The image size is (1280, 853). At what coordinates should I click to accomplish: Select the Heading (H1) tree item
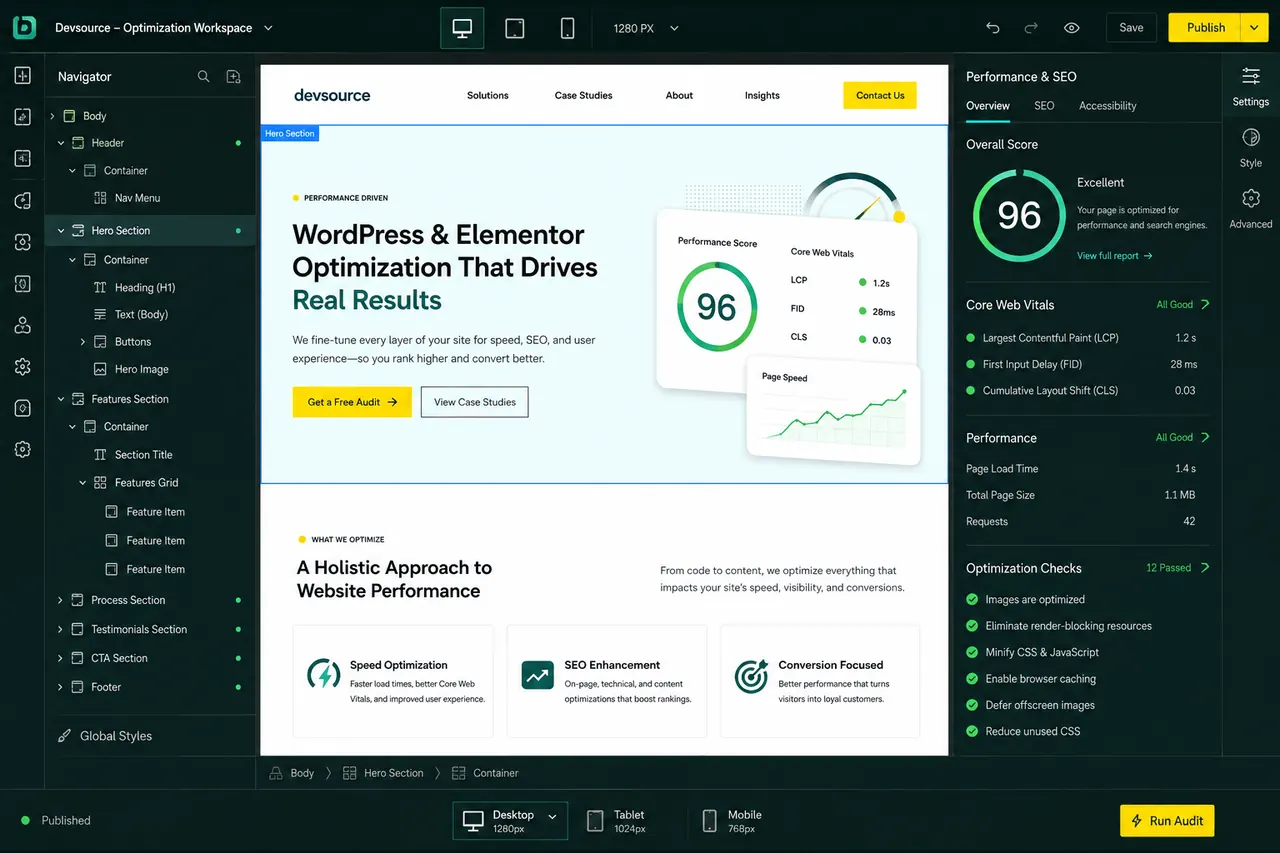(145, 288)
